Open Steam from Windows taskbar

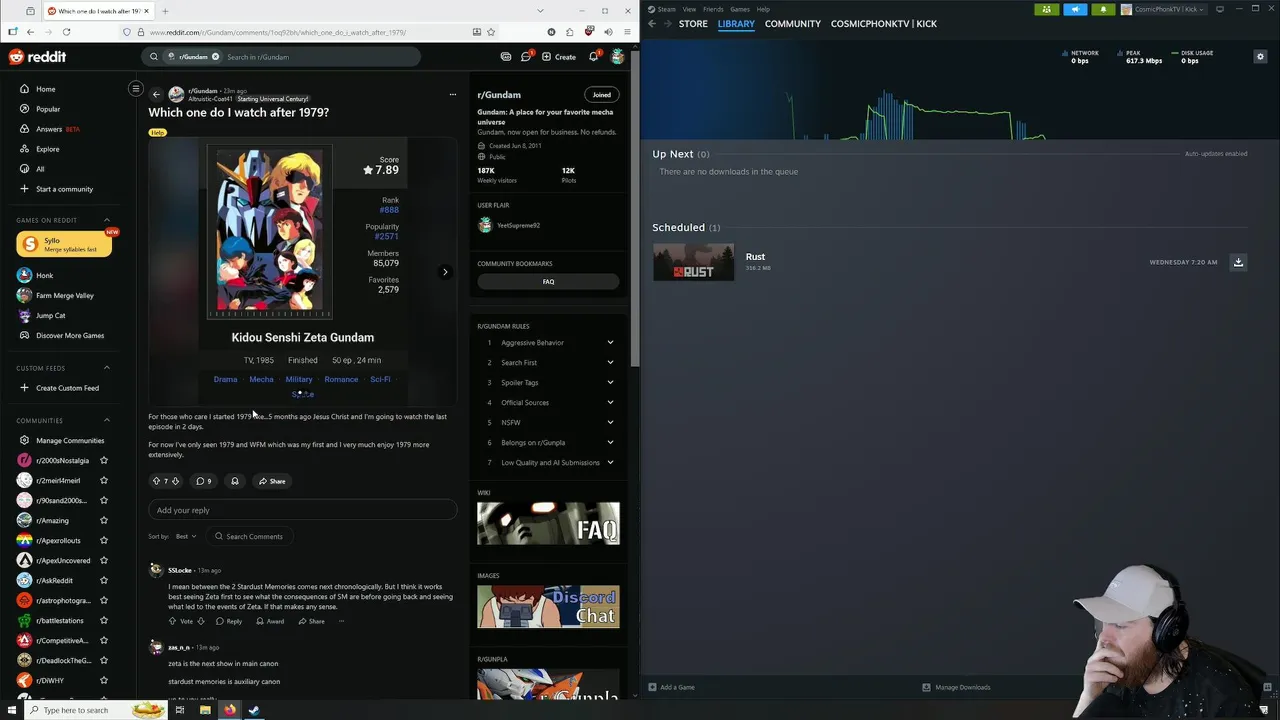tap(254, 710)
